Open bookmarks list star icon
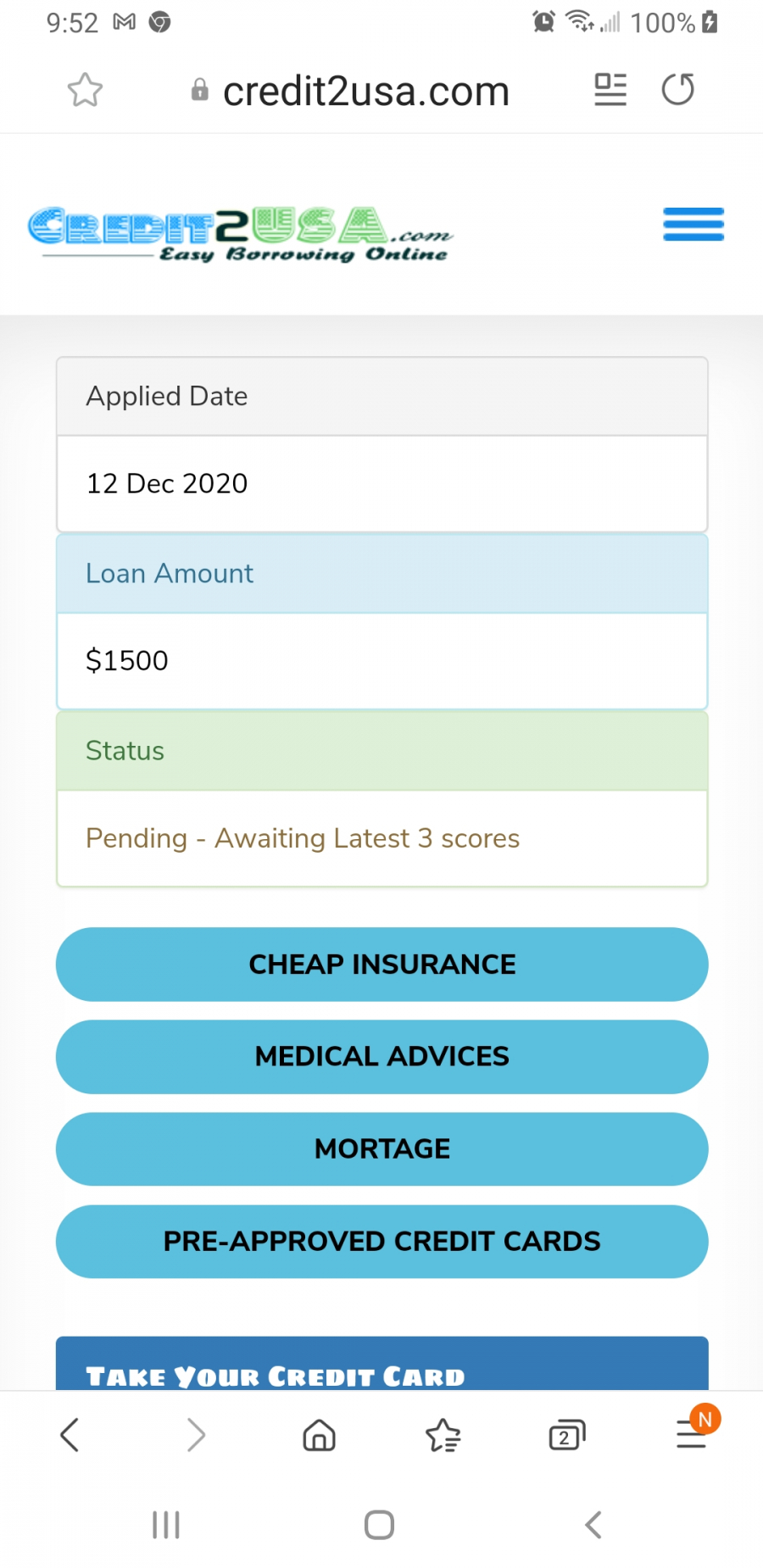The height and width of the screenshot is (1568, 763). pos(443,1435)
